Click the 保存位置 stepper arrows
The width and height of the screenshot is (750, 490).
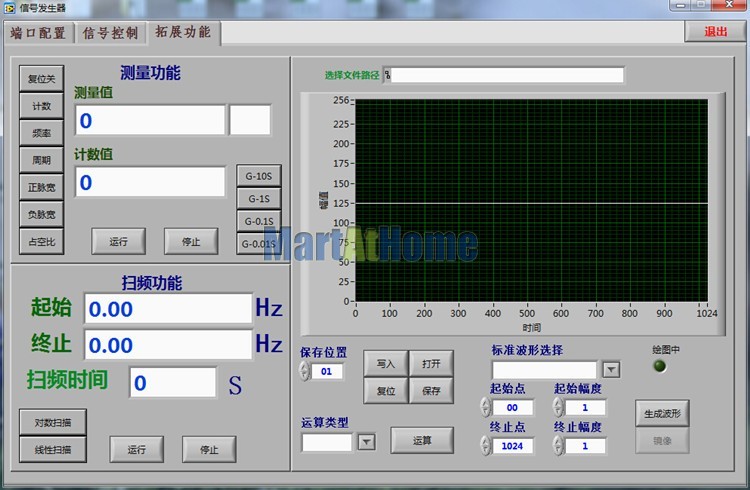point(304,371)
